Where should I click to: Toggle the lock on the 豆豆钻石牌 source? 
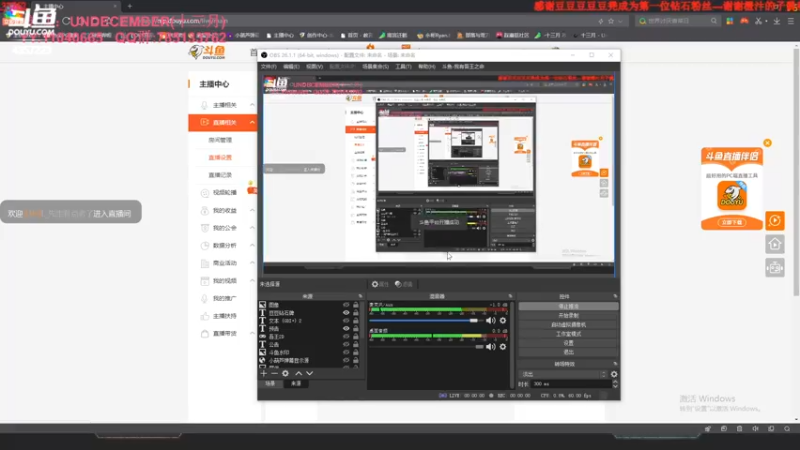[356, 313]
